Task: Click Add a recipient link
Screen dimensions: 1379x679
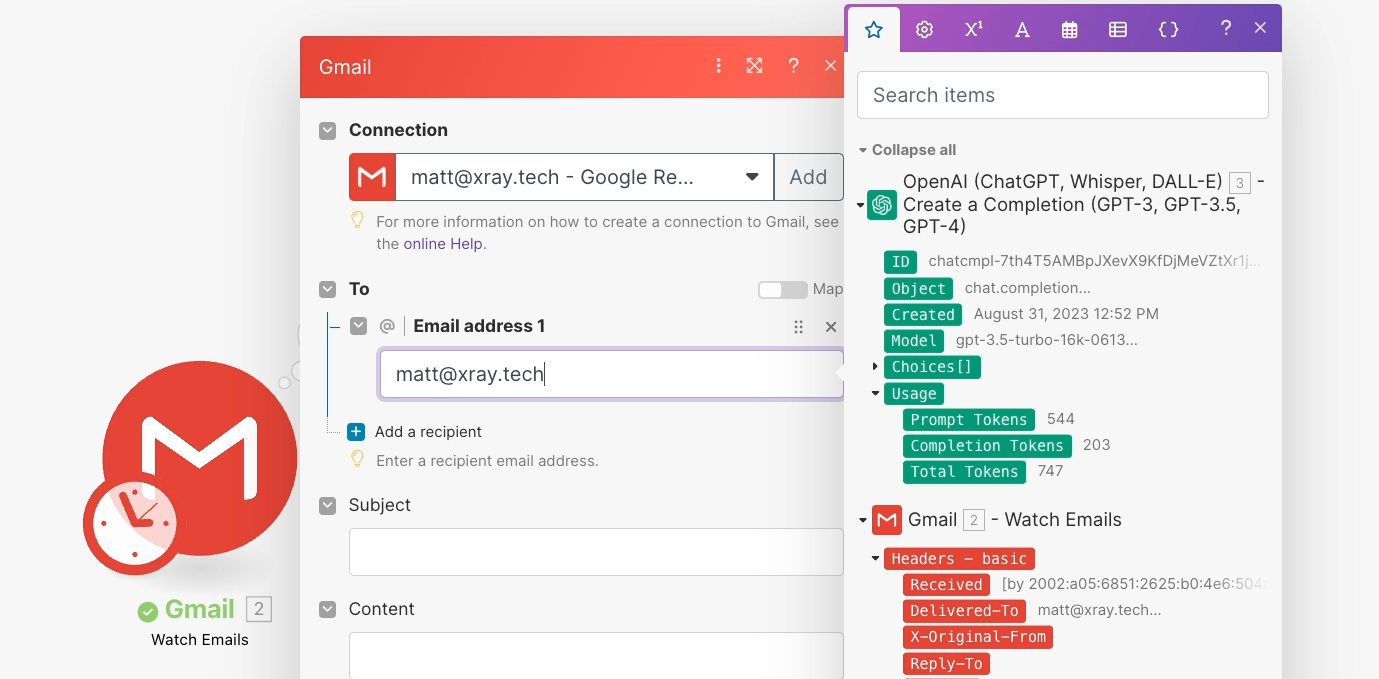Action: click(428, 432)
